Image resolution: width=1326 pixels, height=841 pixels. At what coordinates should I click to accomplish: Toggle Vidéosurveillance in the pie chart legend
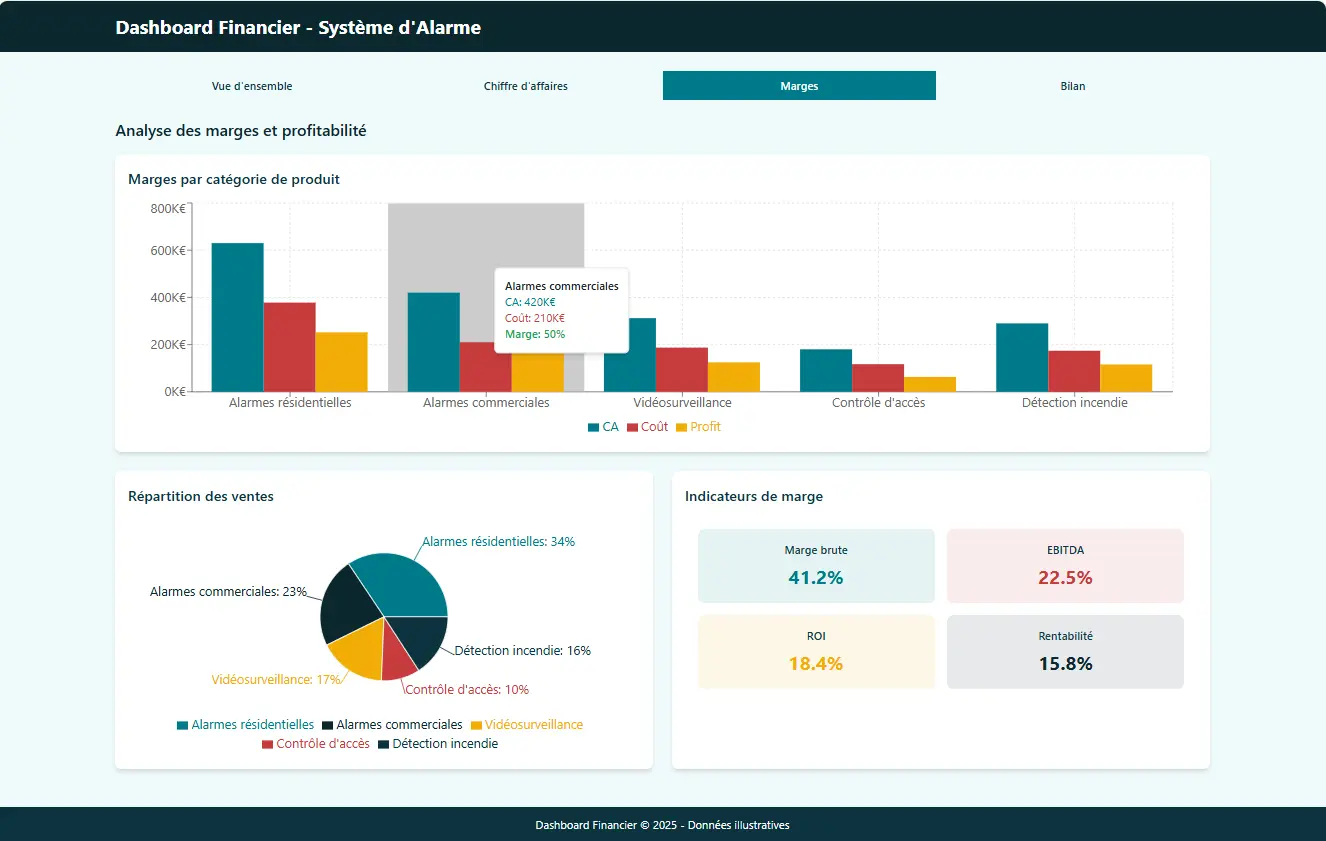click(526, 725)
